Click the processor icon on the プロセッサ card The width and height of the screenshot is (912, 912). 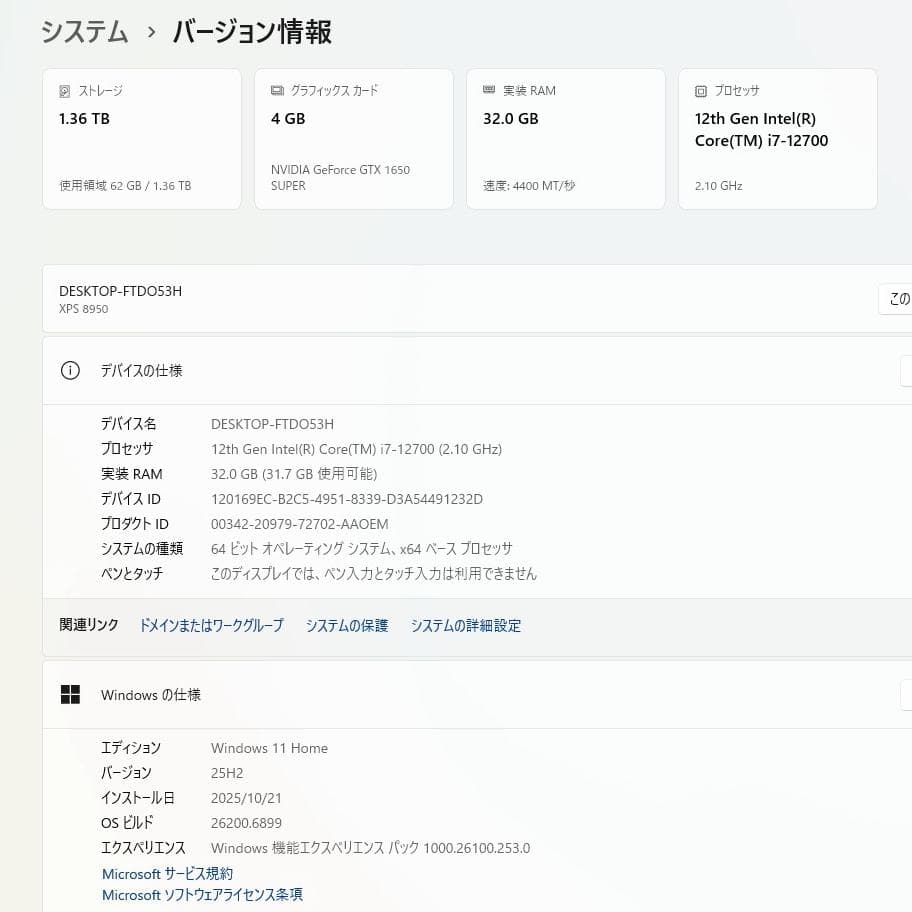coord(700,90)
